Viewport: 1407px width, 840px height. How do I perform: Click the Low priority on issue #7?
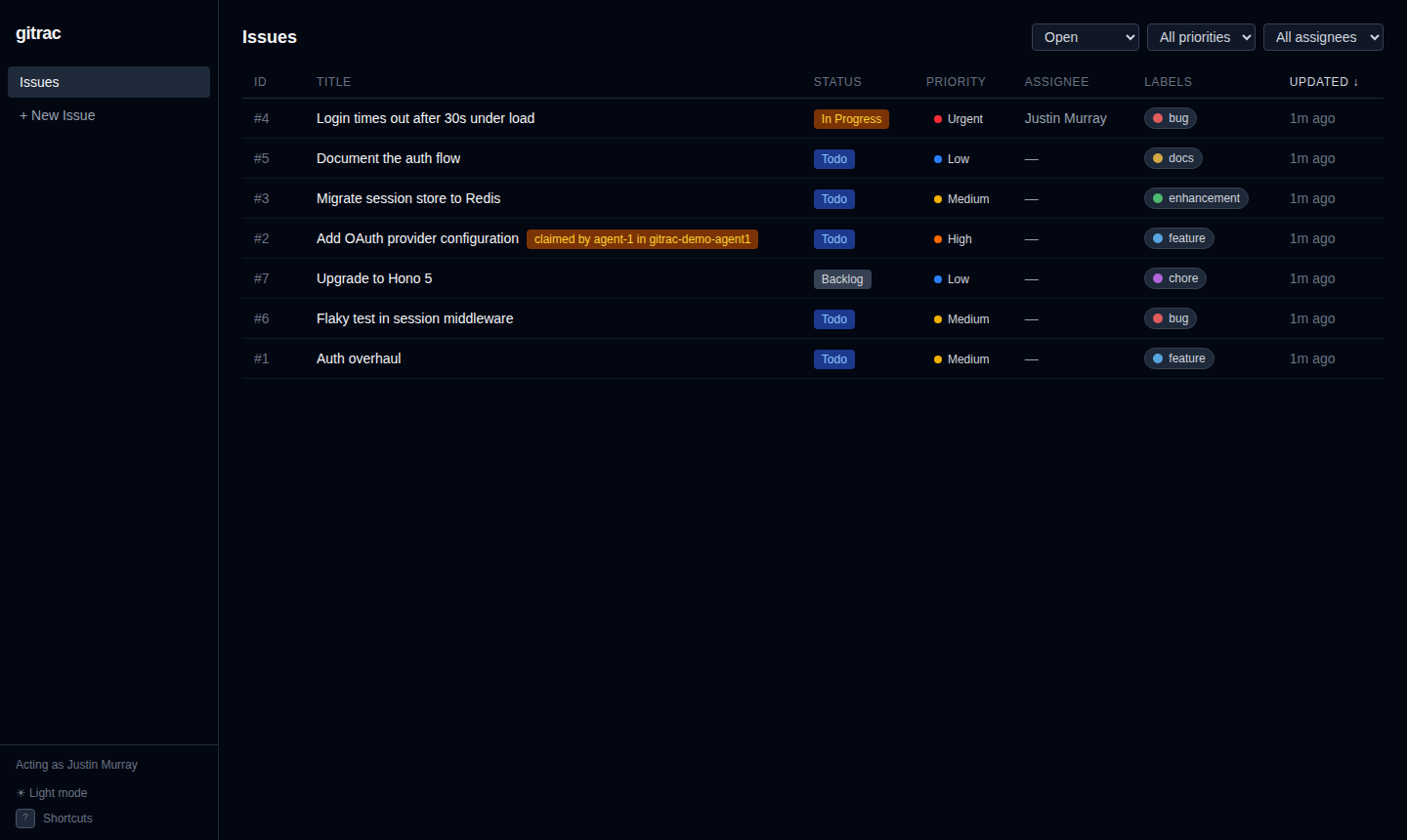click(952, 279)
